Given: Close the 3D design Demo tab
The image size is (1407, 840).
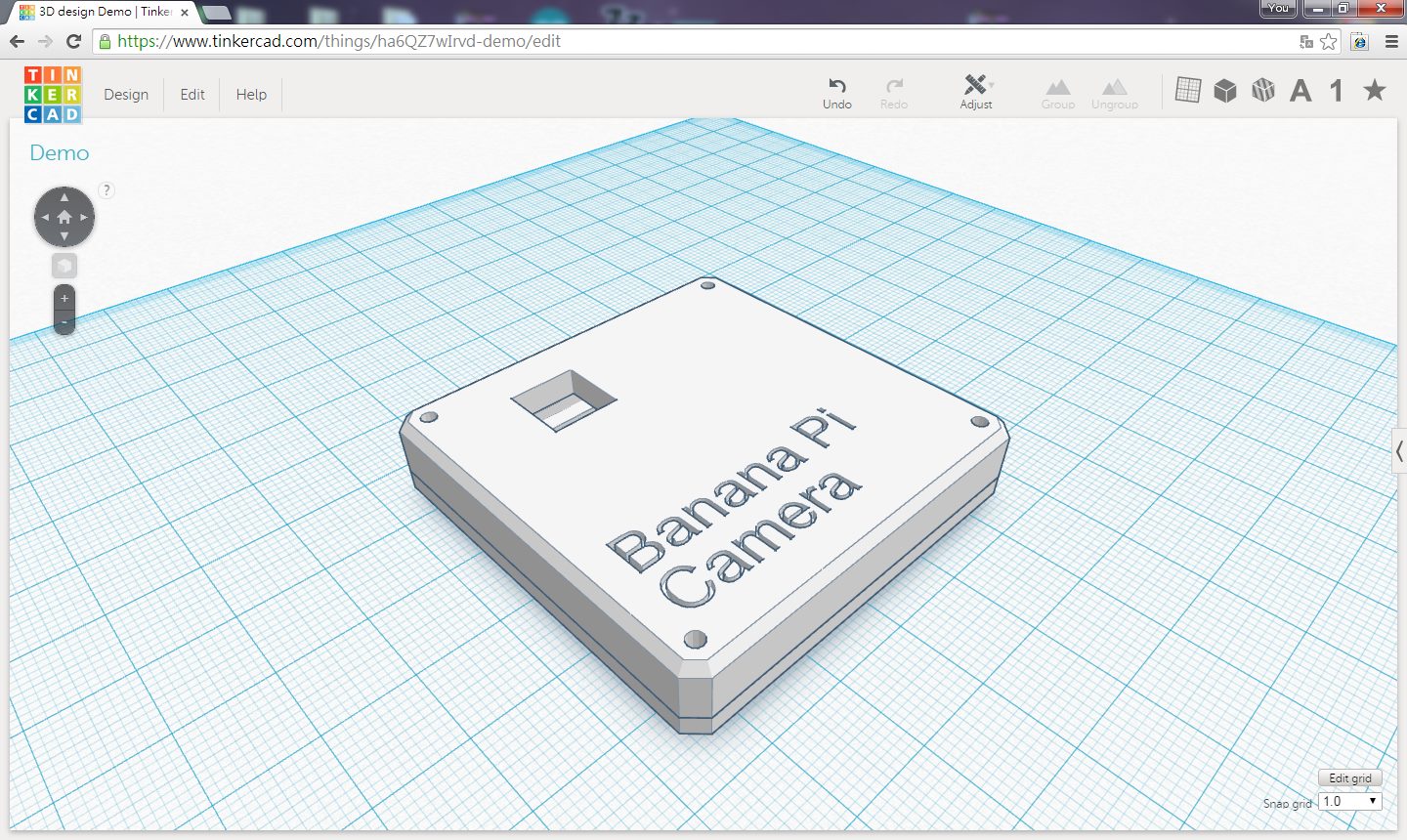Looking at the screenshot, I should click(185, 13).
